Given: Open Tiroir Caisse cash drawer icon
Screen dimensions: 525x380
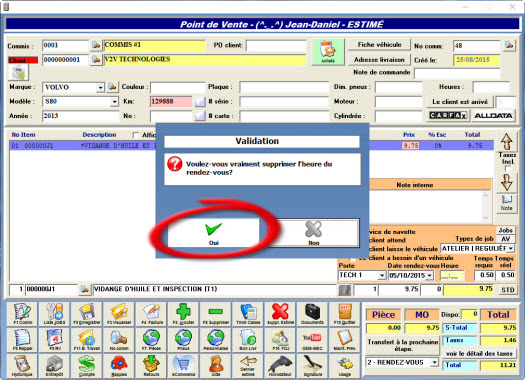Looking at the screenshot, I should [248, 314].
